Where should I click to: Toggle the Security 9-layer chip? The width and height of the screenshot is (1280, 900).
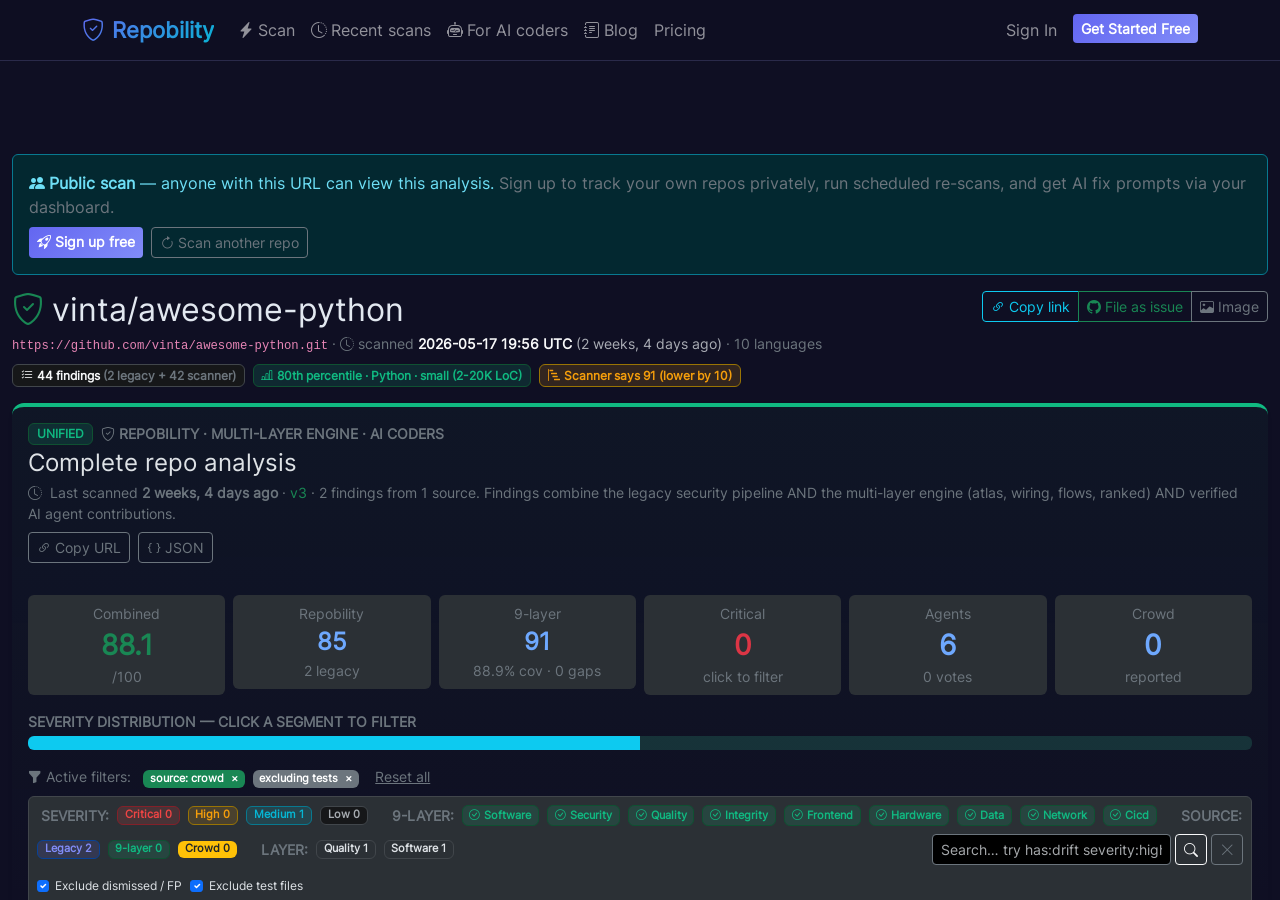pos(583,815)
